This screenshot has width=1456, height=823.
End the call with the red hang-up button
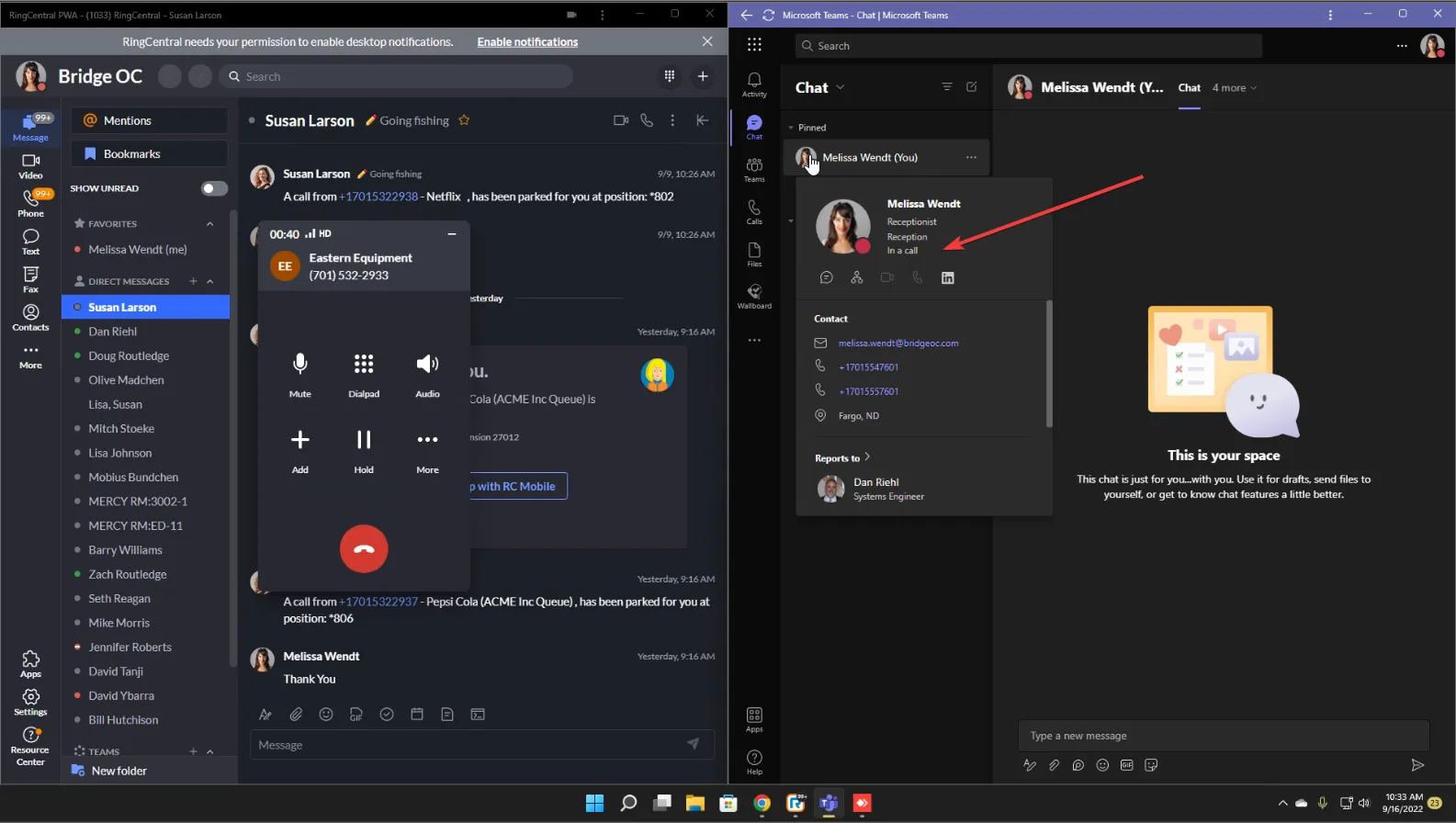coord(364,549)
